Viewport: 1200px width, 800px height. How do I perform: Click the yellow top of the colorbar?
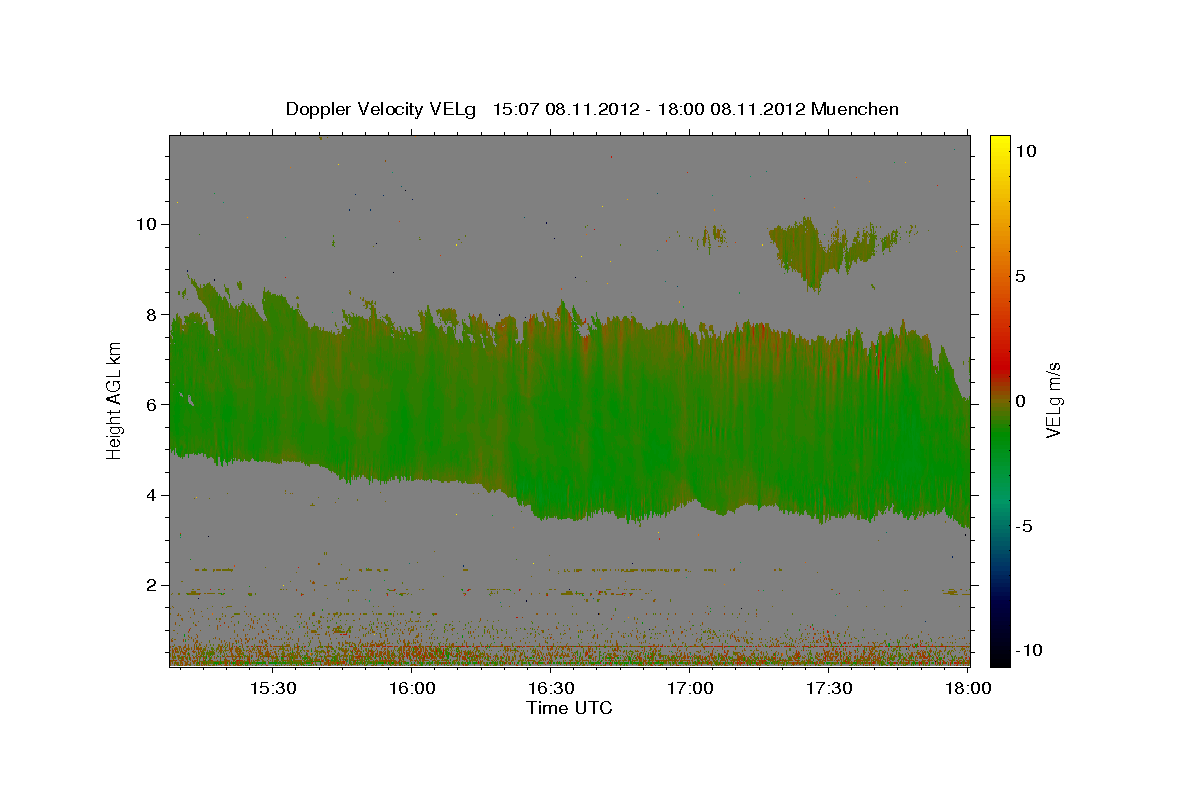point(999,145)
